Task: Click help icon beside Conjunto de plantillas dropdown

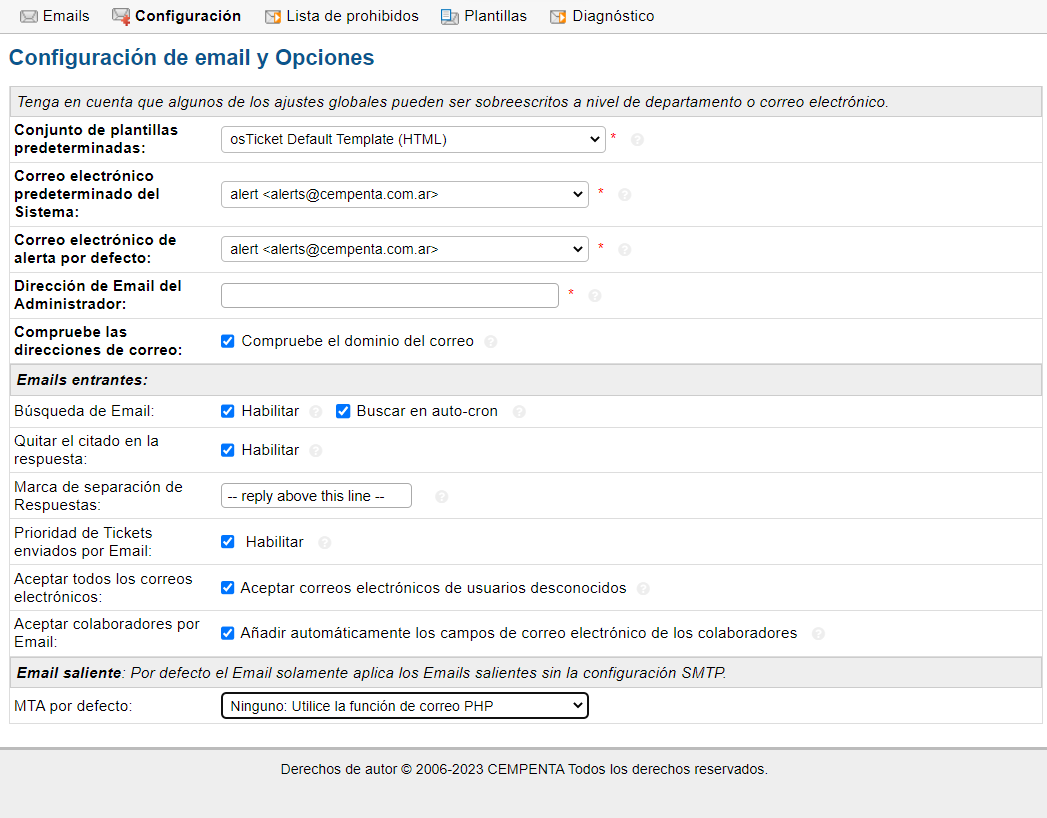Action: click(637, 140)
